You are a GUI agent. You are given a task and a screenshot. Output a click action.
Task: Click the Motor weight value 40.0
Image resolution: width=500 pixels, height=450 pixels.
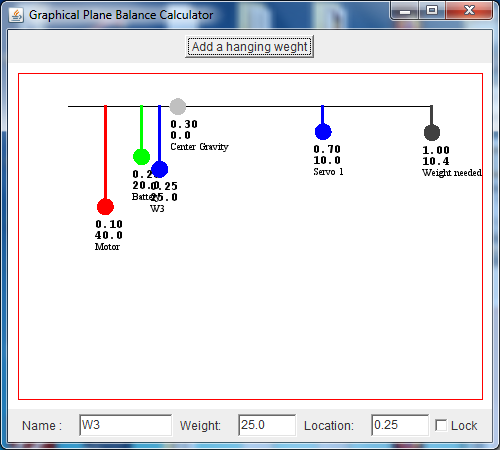click(109, 235)
